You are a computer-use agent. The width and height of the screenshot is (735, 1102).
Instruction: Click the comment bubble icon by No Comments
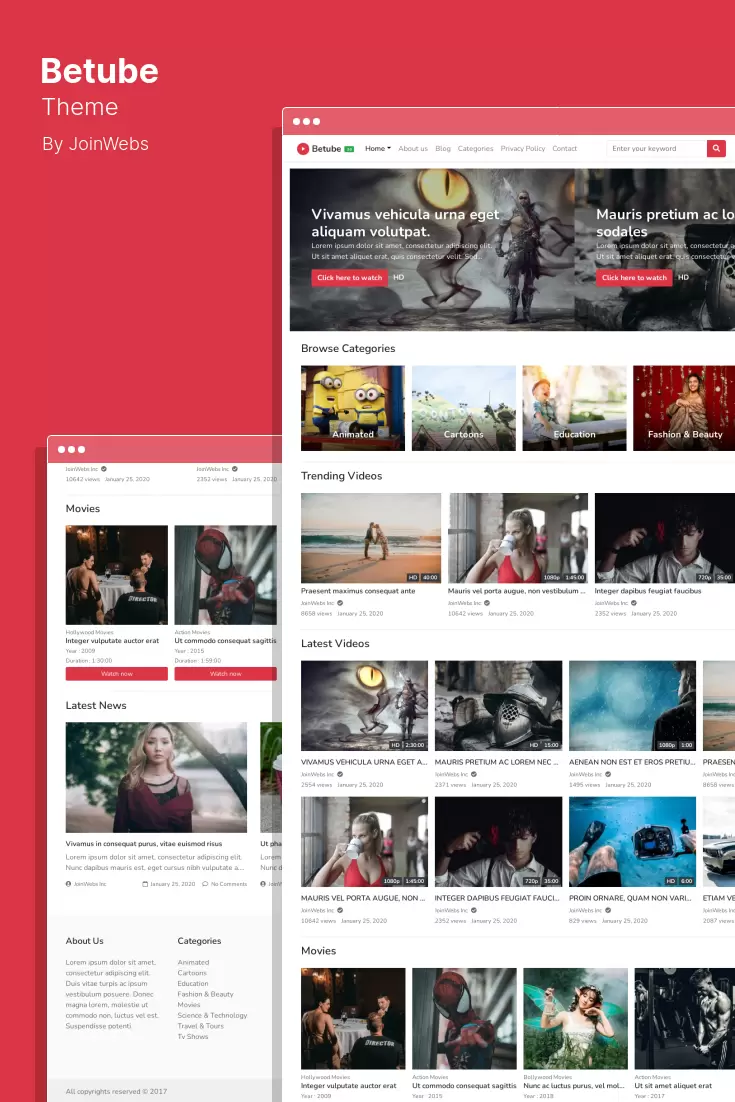[205, 884]
